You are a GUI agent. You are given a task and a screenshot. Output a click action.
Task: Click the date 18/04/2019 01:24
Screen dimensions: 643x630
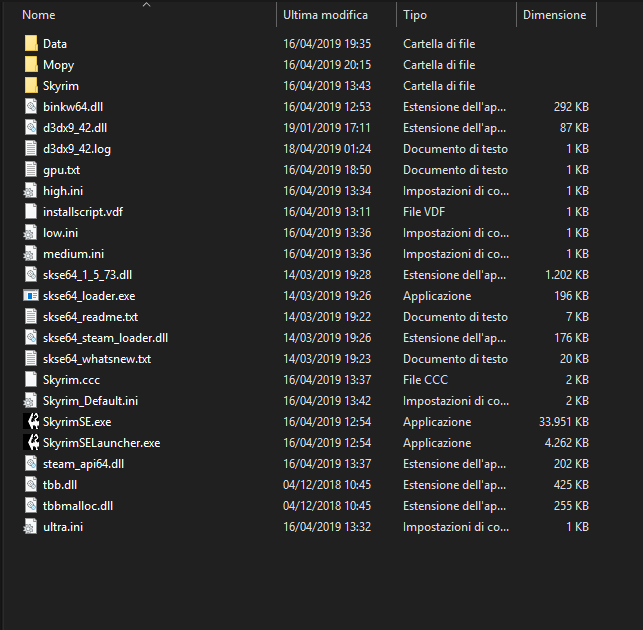click(327, 148)
